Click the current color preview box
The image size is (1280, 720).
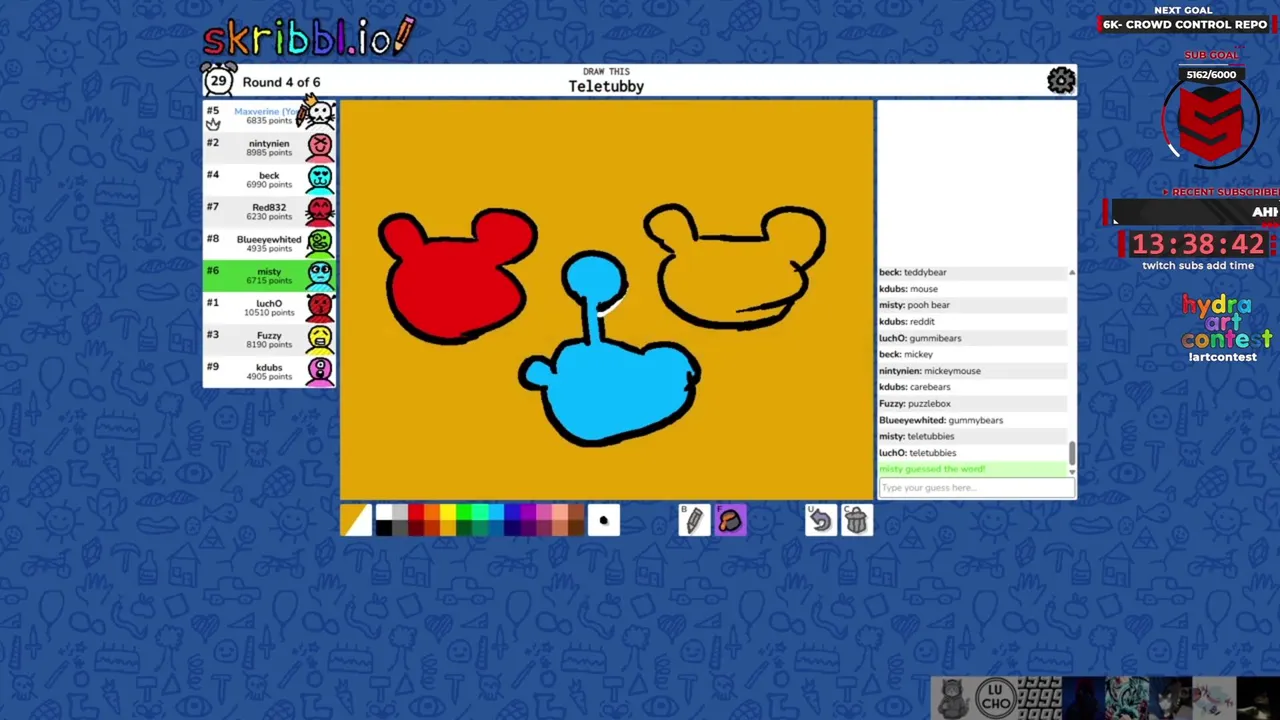(x=356, y=520)
